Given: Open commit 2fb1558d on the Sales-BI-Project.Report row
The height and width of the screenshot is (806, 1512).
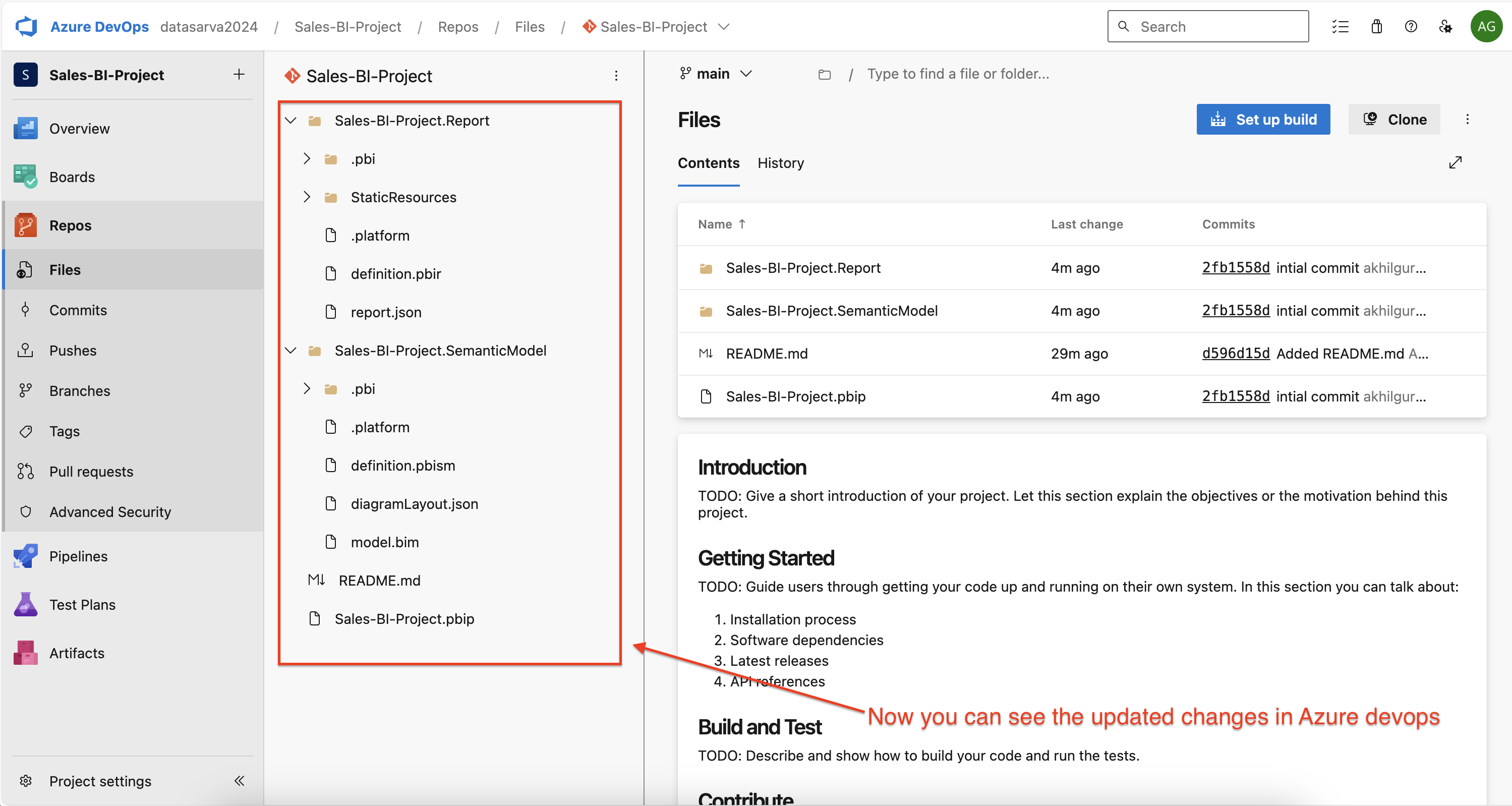Looking at the screenshot, I should [1236, 268].
